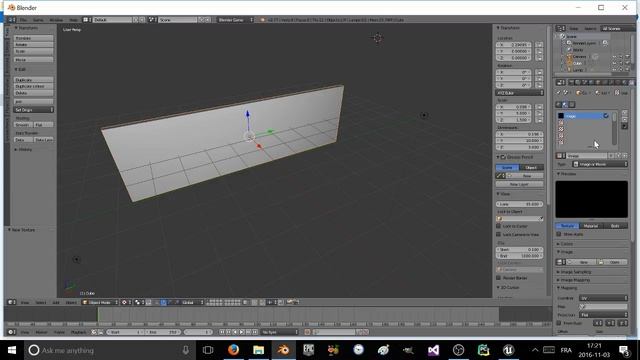Switch preview to the Both tab
Screen dimensions: 640x360
[615, 226]
